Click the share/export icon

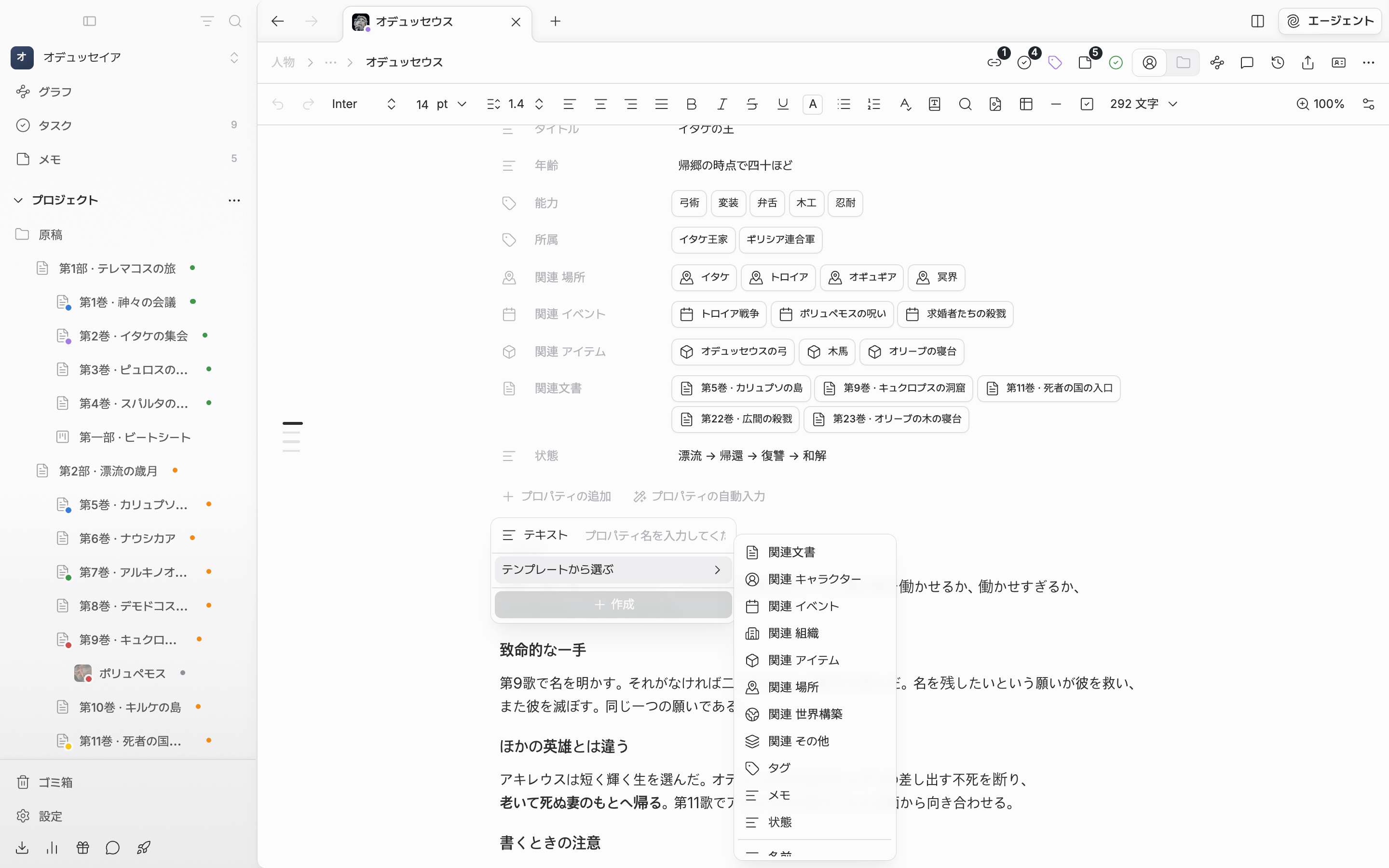pos(1308,63)
